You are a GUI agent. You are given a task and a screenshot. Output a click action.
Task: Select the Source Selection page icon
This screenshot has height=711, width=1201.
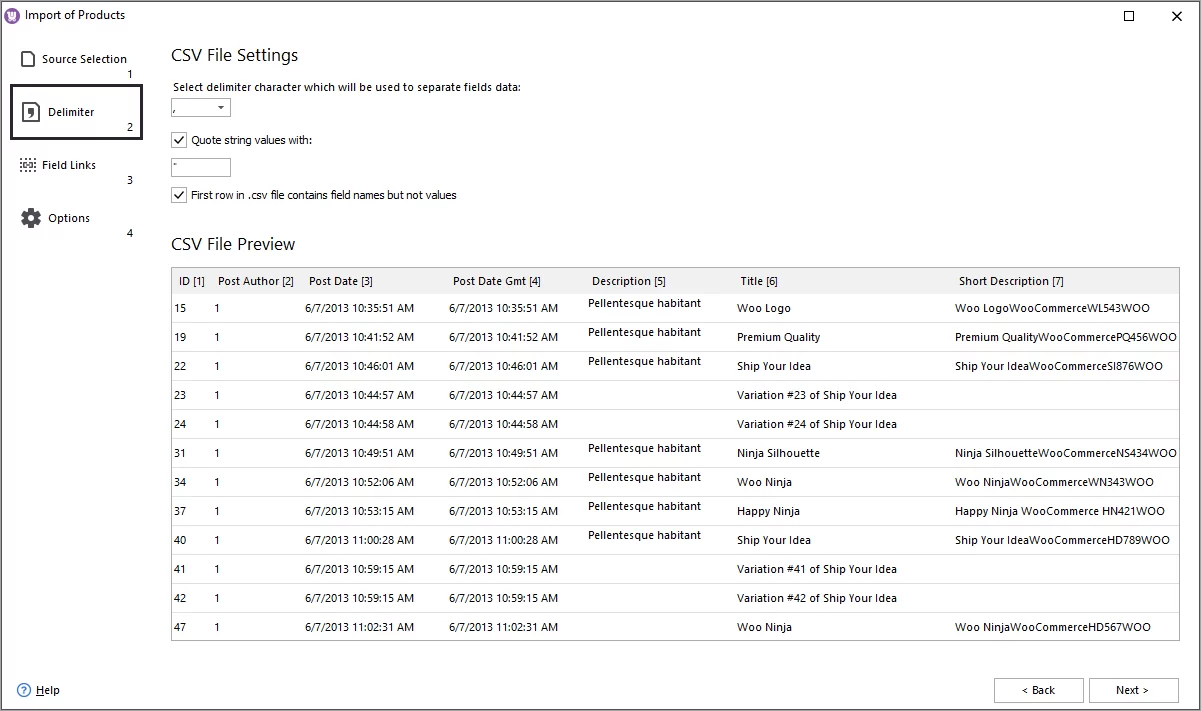[x=27, y=58]
